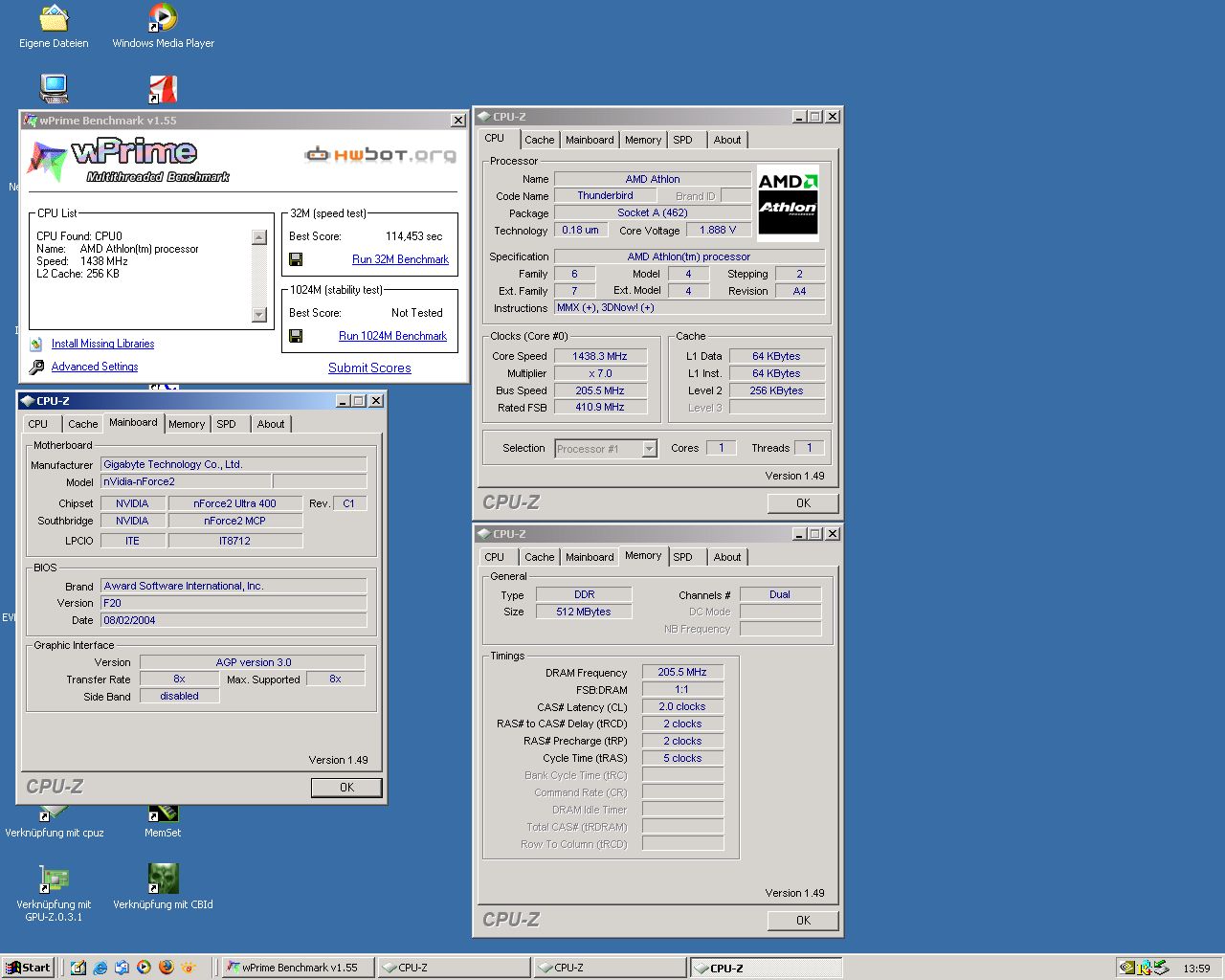Launch Internet Explorer from quick launch
The image size is (1225, 980).
(x=100, y=968)
